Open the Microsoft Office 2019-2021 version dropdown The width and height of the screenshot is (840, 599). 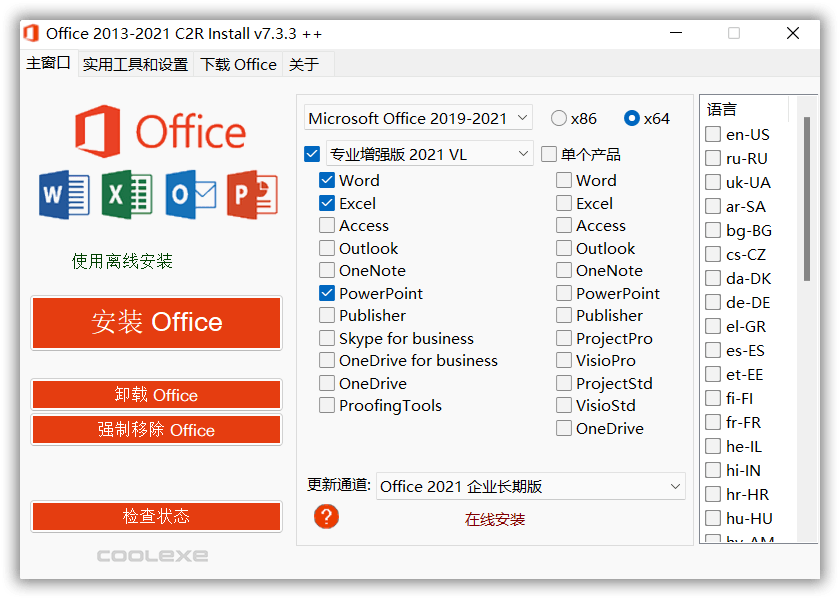(x=418, y=118)
